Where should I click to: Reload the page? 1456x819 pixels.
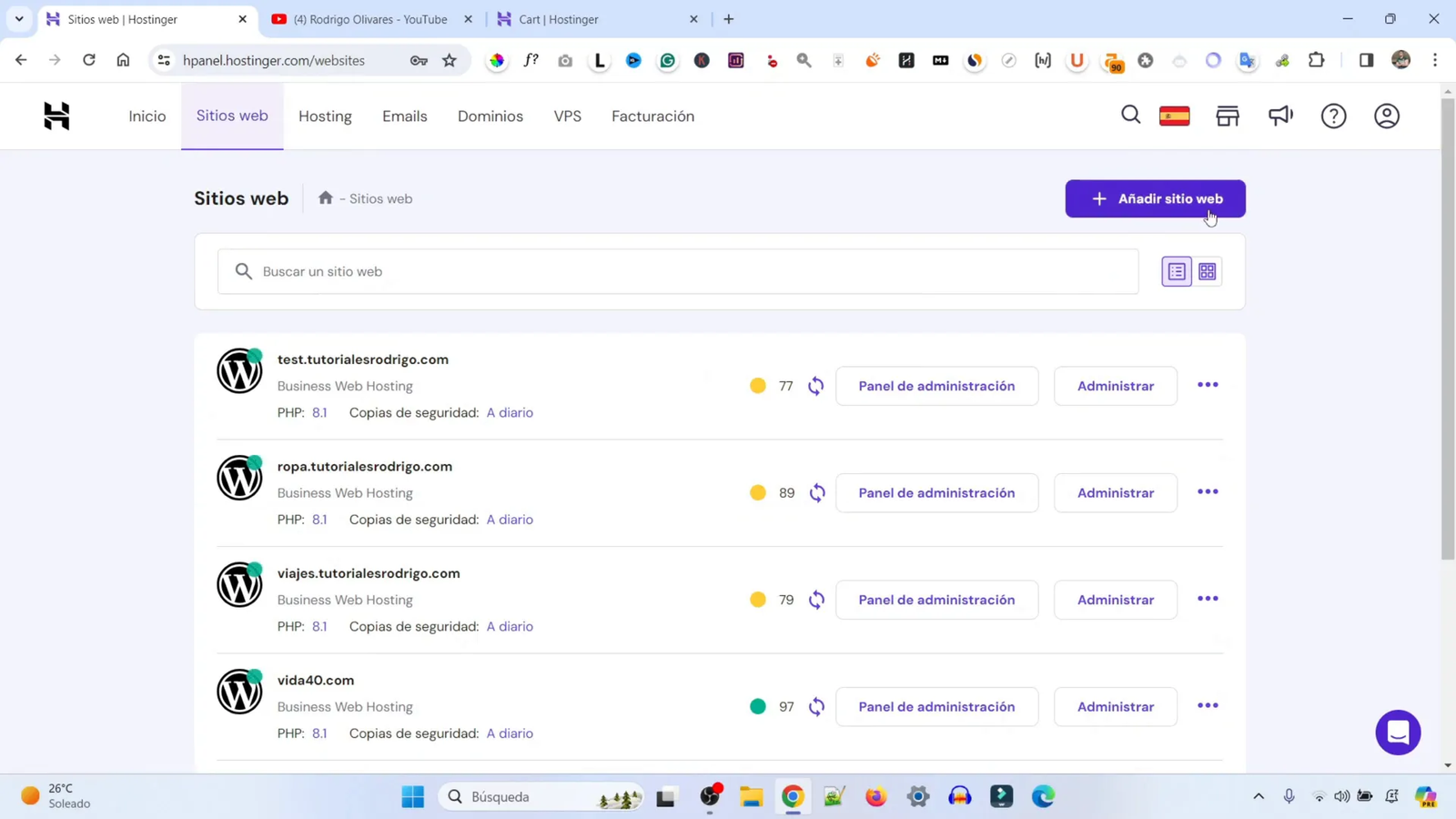pos(88,60)
